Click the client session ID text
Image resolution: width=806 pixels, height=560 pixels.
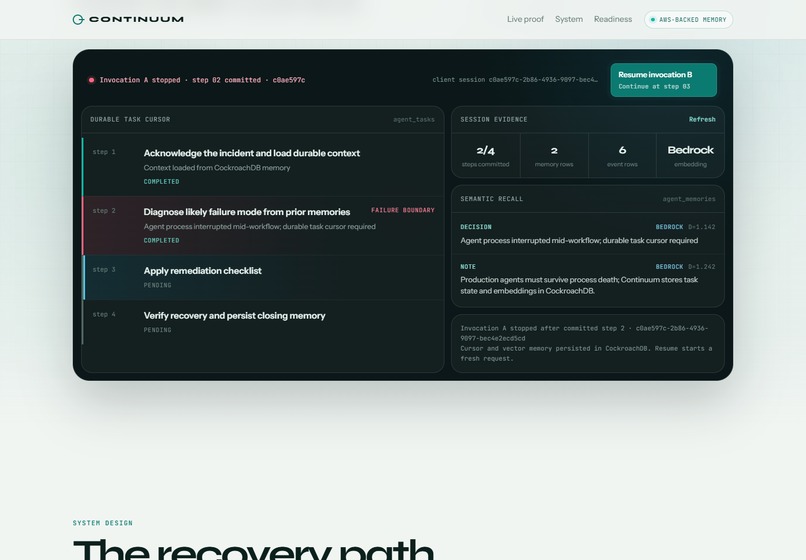pos(515,80)
